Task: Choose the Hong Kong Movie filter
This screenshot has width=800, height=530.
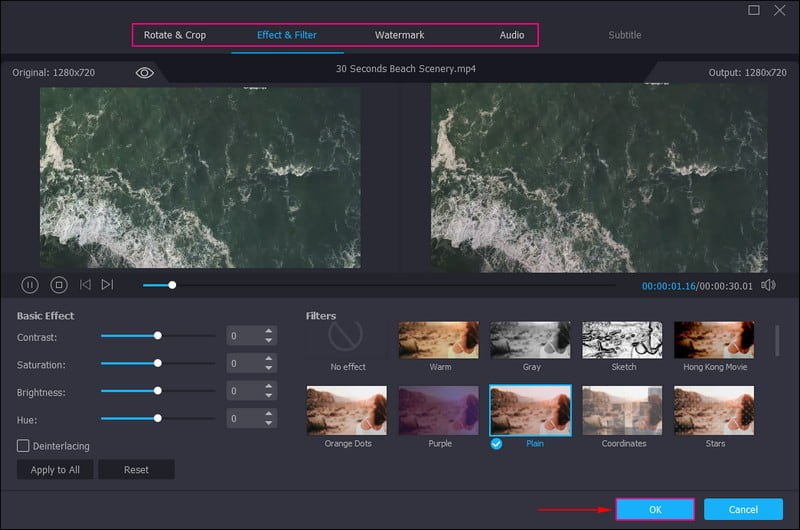Action: click(714, 340)
